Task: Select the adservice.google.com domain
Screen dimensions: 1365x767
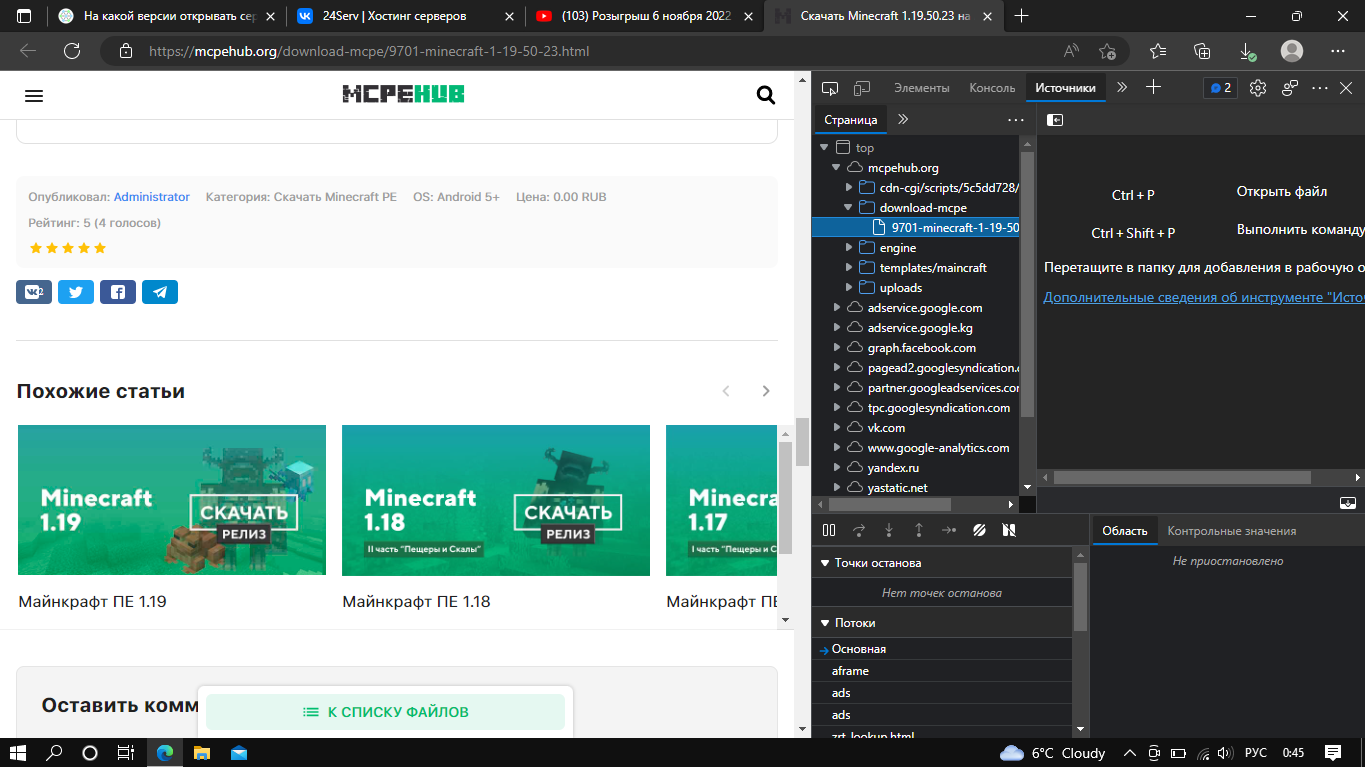Action: [925, 308]
